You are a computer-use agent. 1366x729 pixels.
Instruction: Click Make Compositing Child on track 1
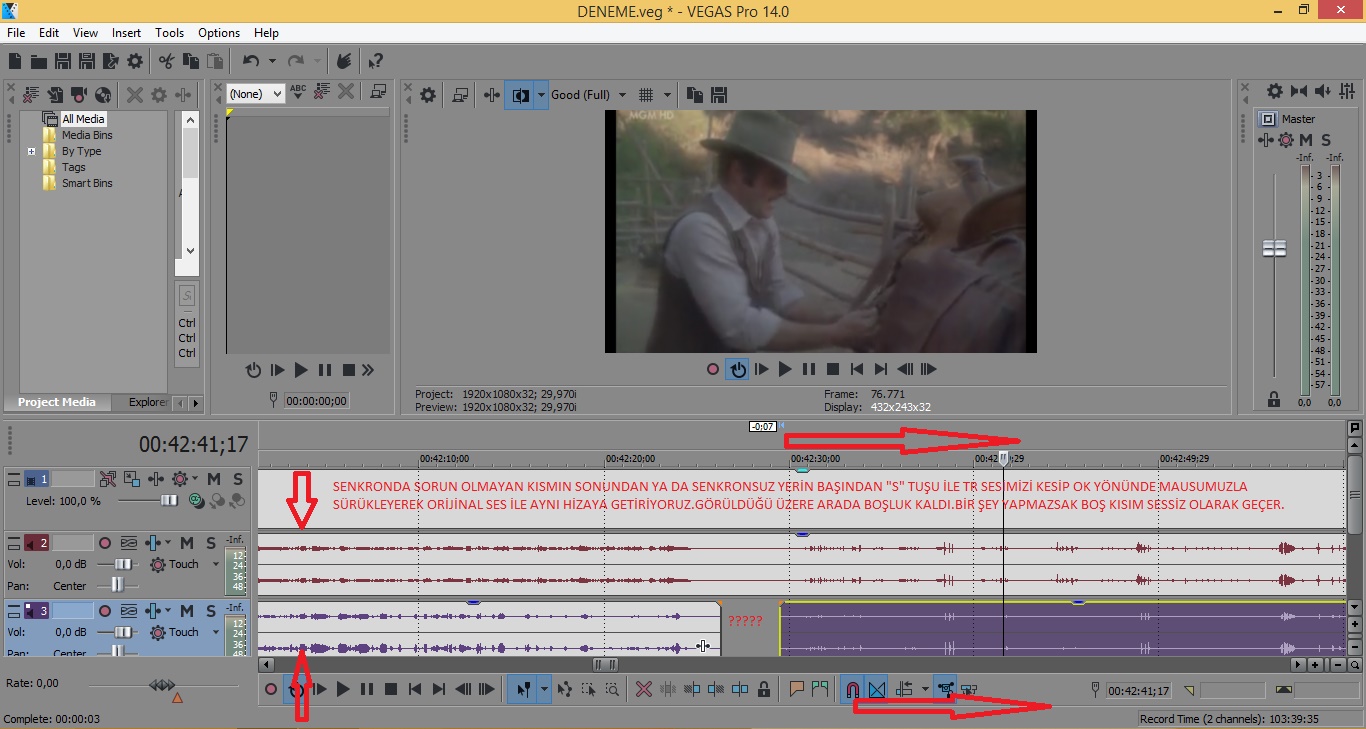(237, 501)
